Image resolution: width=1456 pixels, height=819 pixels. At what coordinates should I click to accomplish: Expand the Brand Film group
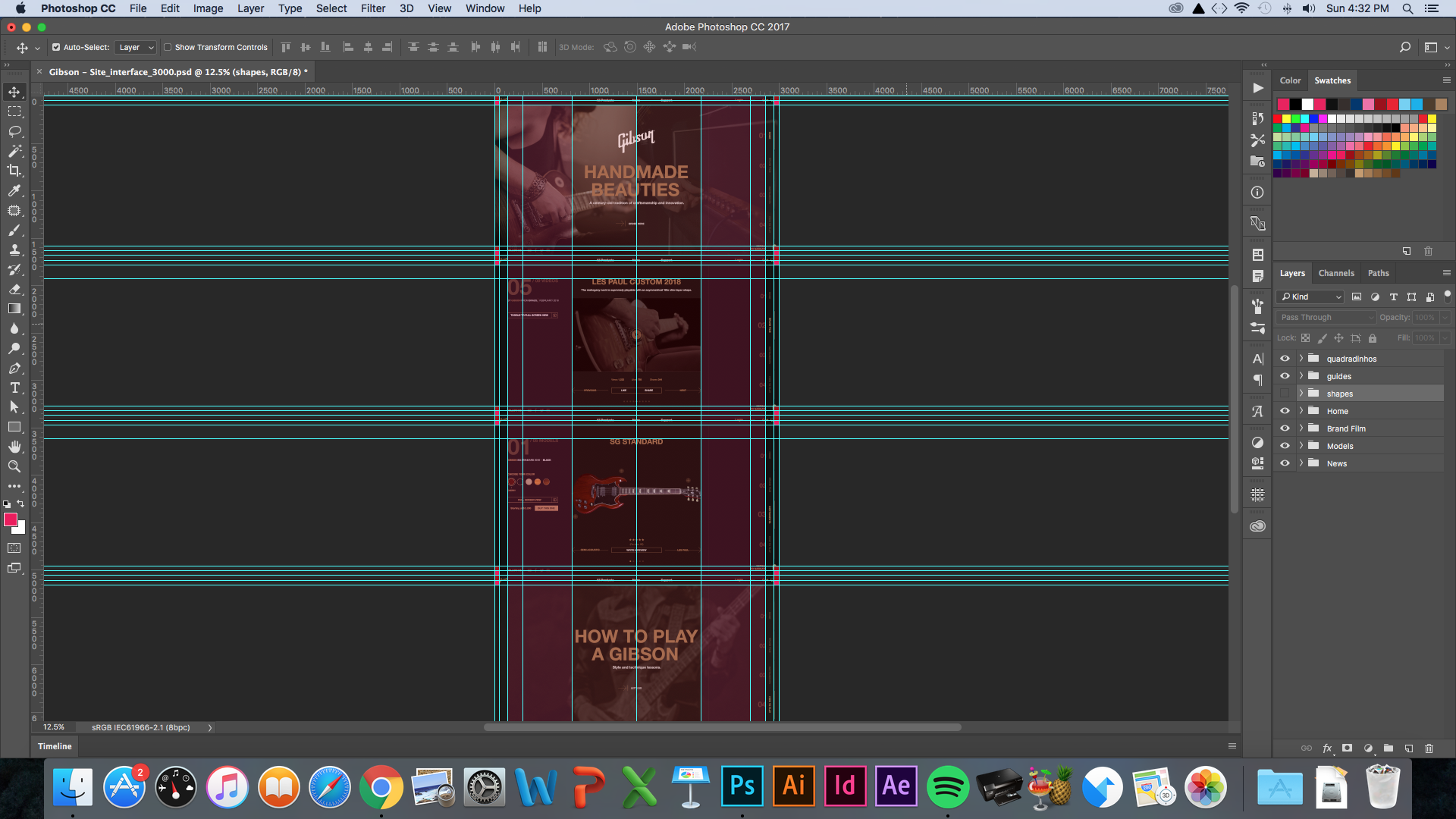tap(1301, 428)
